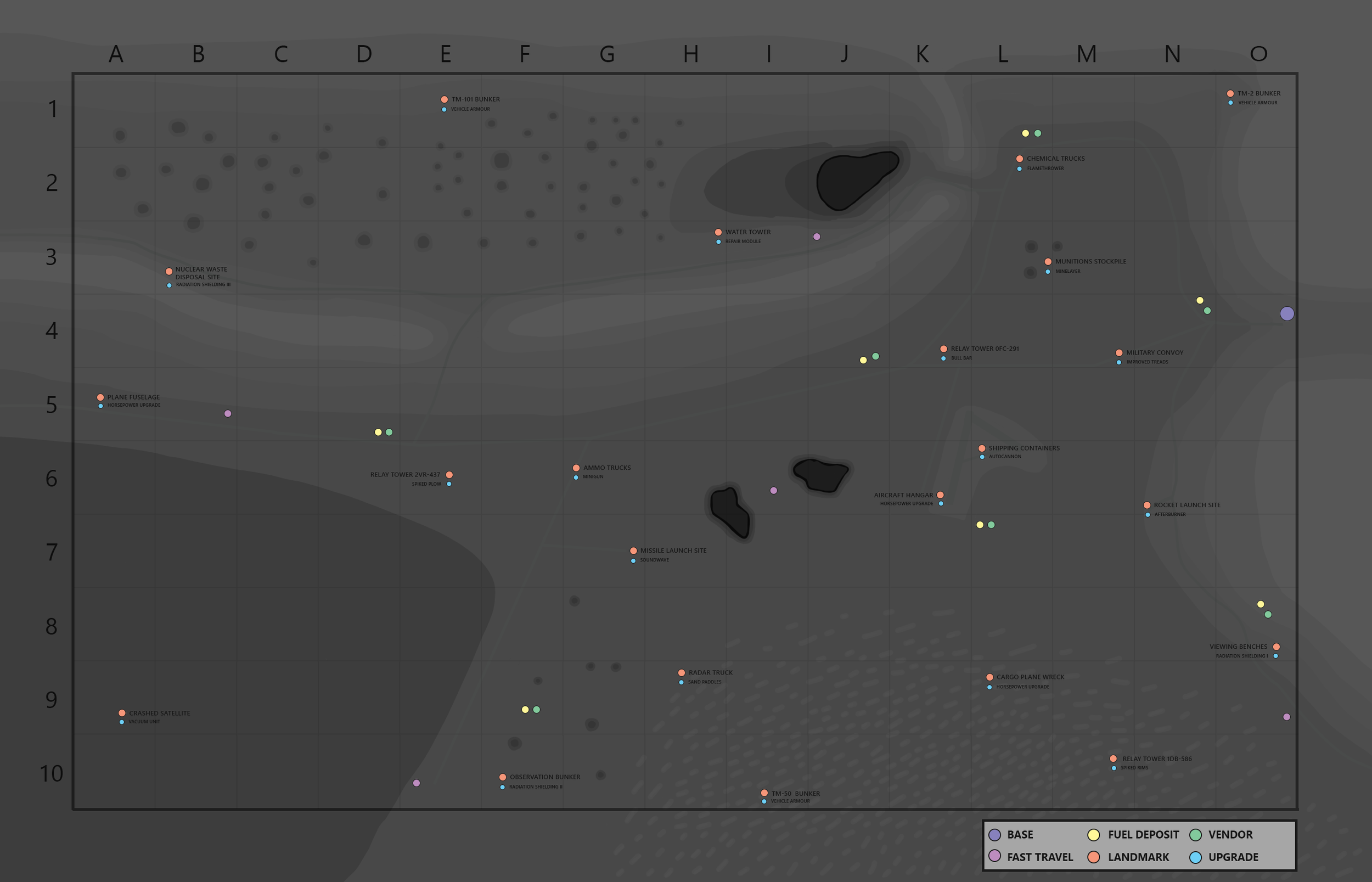Click the Fast Travel legend label

tap(1040, 857)
